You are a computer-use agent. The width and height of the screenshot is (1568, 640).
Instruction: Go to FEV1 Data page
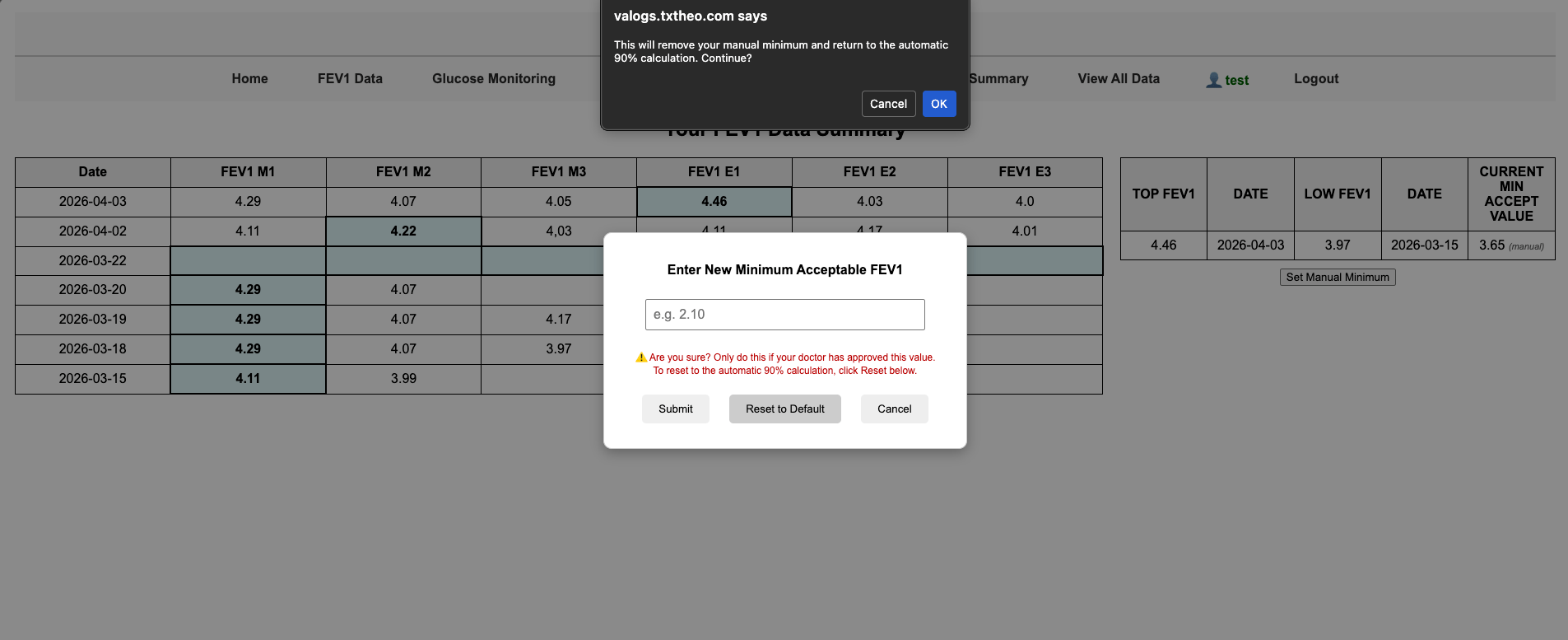point(350,79)
